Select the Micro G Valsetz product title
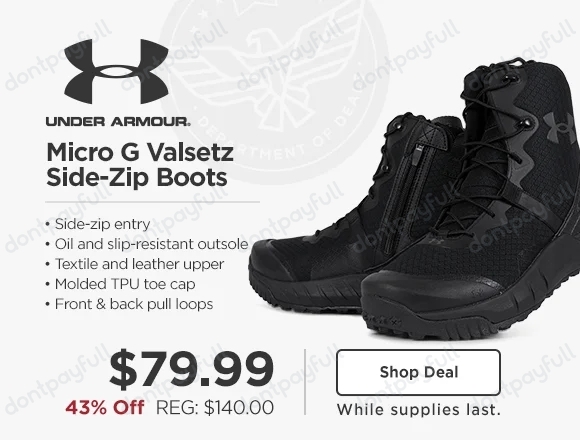This screenshot has height=440, width=580. coord(140,164)
